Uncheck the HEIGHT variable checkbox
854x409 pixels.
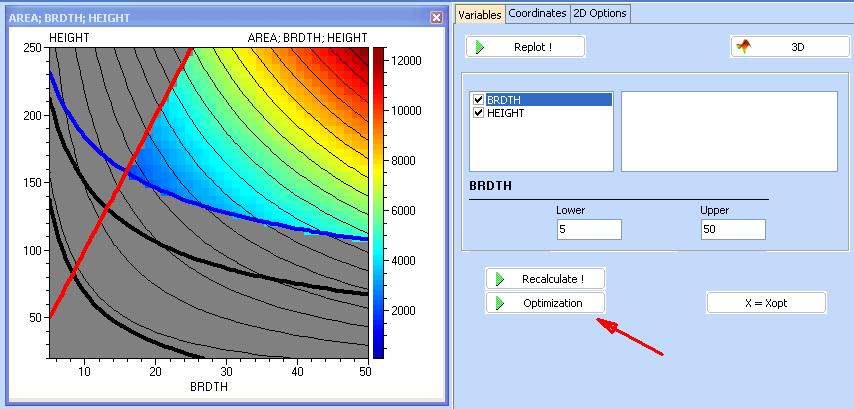(x=478, y=113)
